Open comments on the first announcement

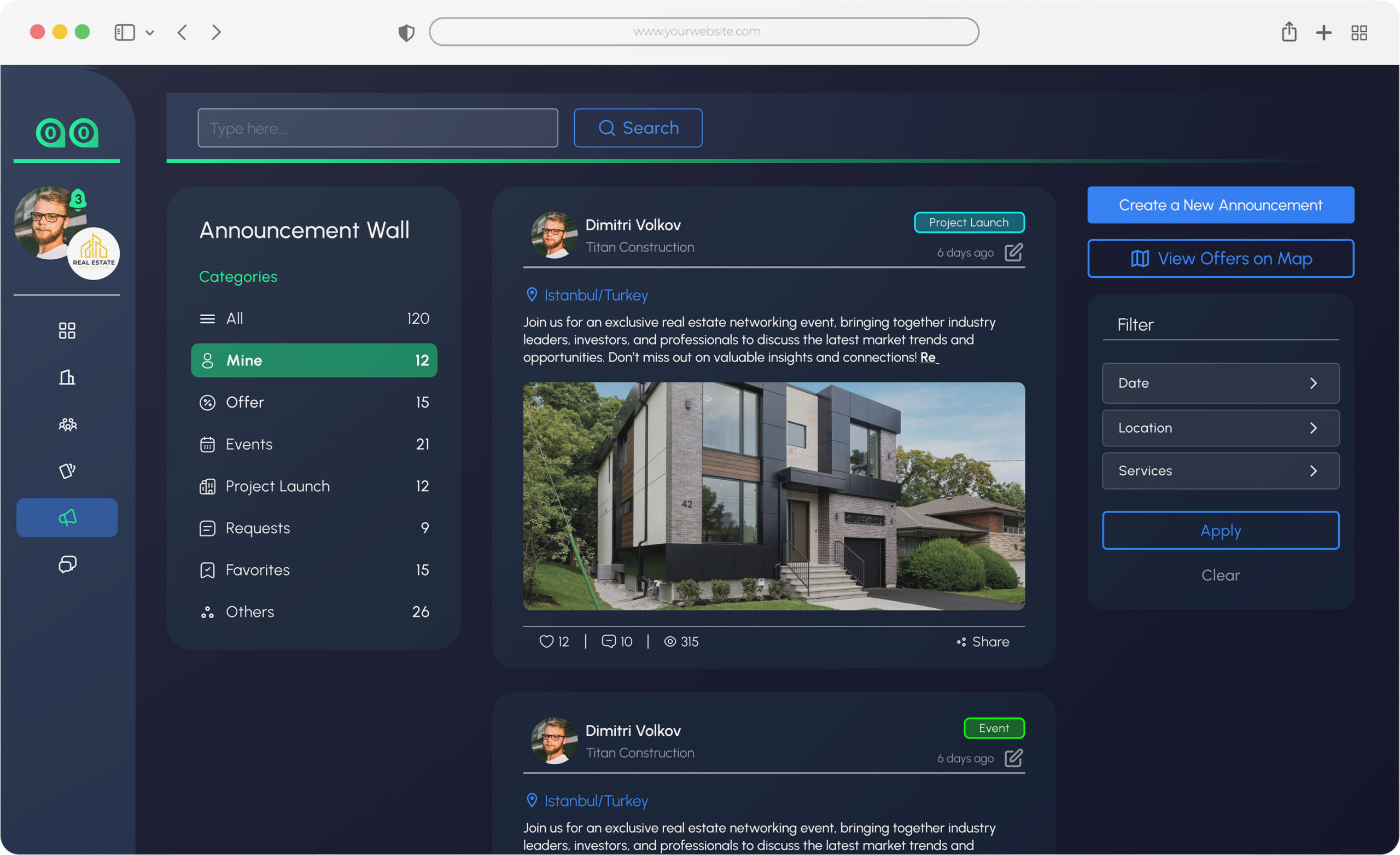click(609, 641)
